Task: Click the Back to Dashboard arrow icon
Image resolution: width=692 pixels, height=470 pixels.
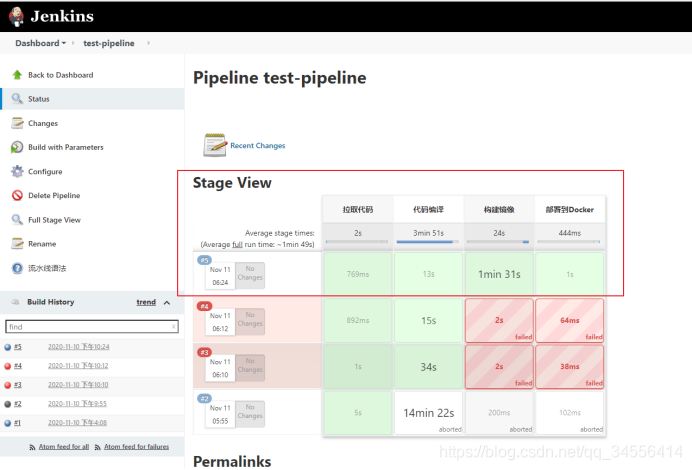Action: 17,75
